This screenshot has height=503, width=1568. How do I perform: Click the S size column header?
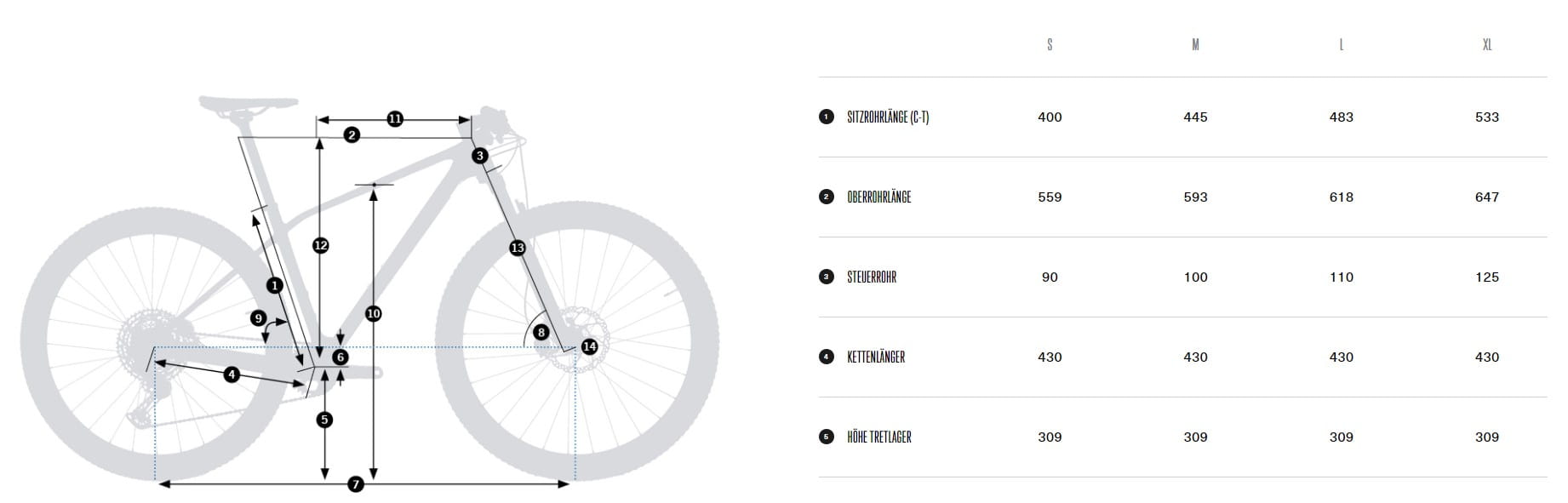point(1050,44)
